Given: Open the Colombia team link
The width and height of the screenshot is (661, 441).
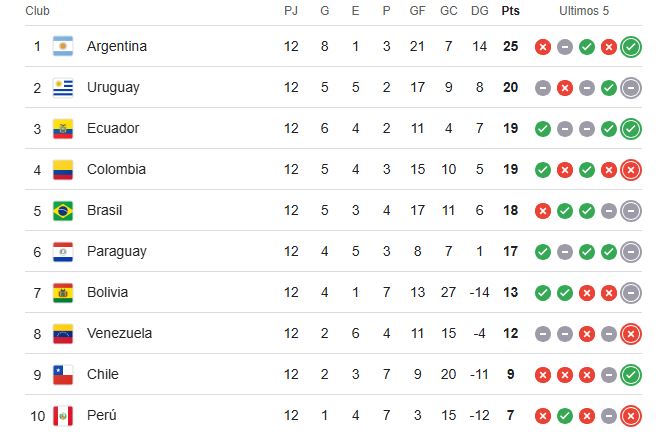Looking at the screenshot, I should click(x=116, y=169).
